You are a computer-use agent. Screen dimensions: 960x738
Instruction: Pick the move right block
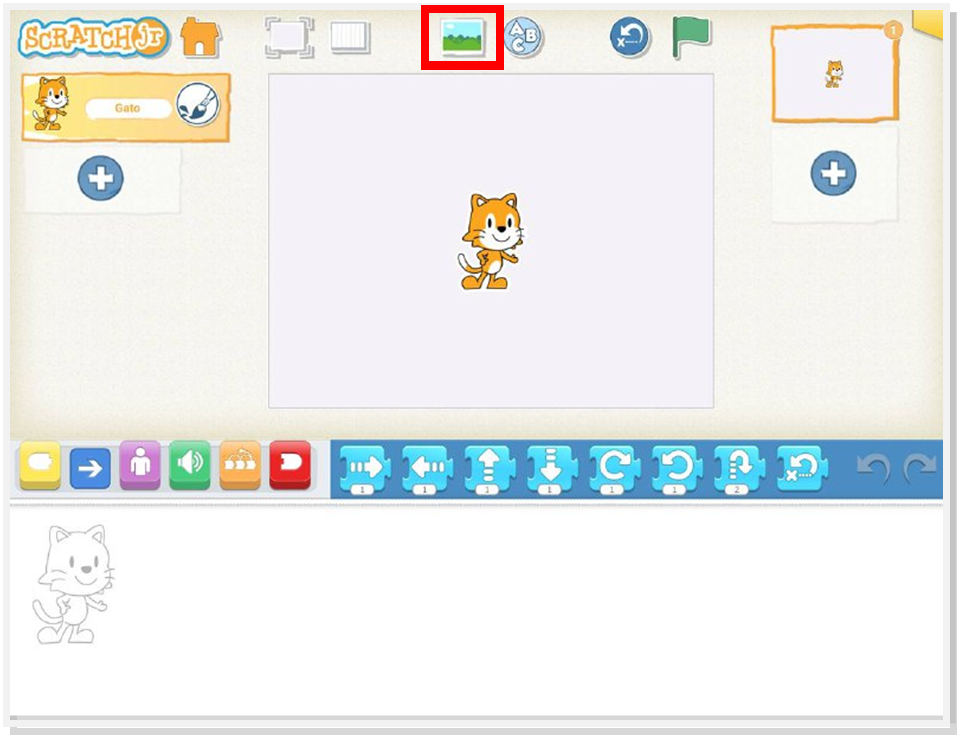pos(365,469)
